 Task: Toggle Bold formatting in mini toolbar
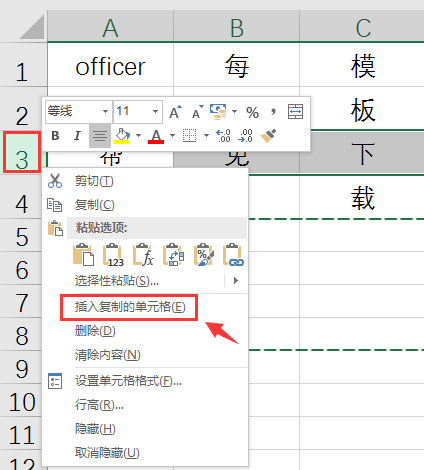tap(55, 136)
